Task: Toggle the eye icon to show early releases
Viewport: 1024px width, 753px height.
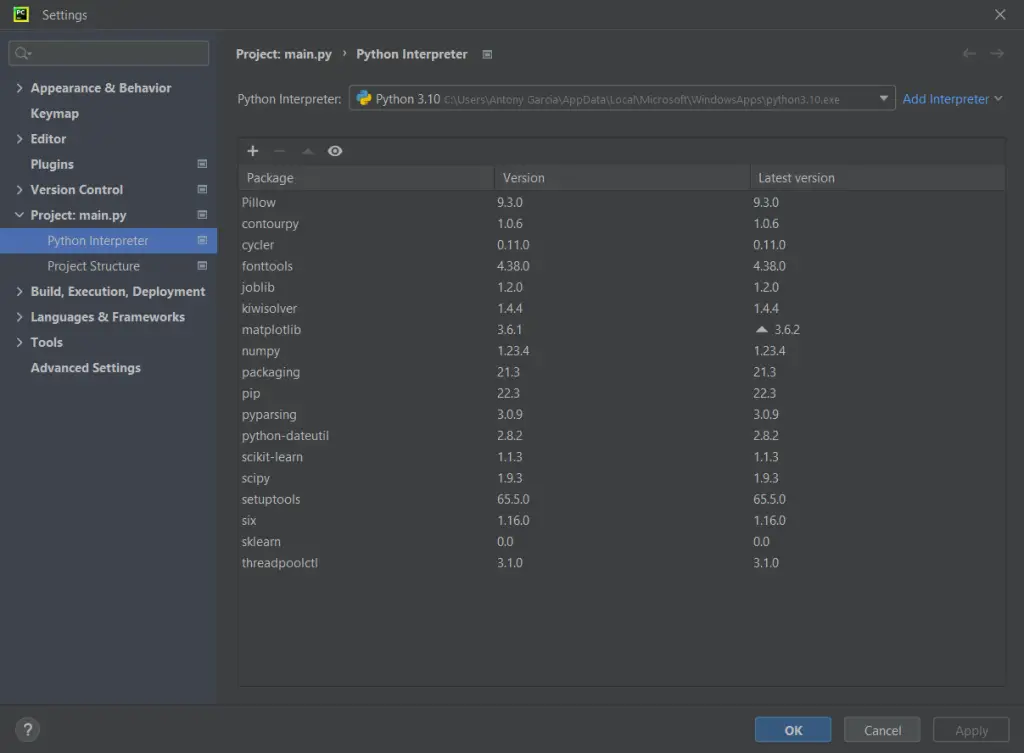Action: click(335, 151)
